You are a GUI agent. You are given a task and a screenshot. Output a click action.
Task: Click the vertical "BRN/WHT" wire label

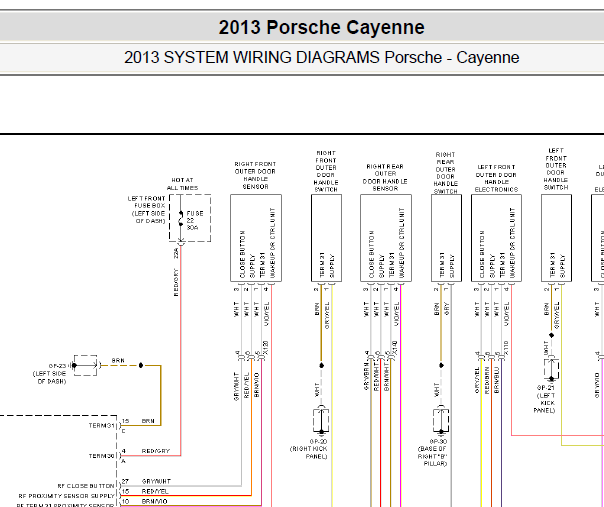[387, 378]
